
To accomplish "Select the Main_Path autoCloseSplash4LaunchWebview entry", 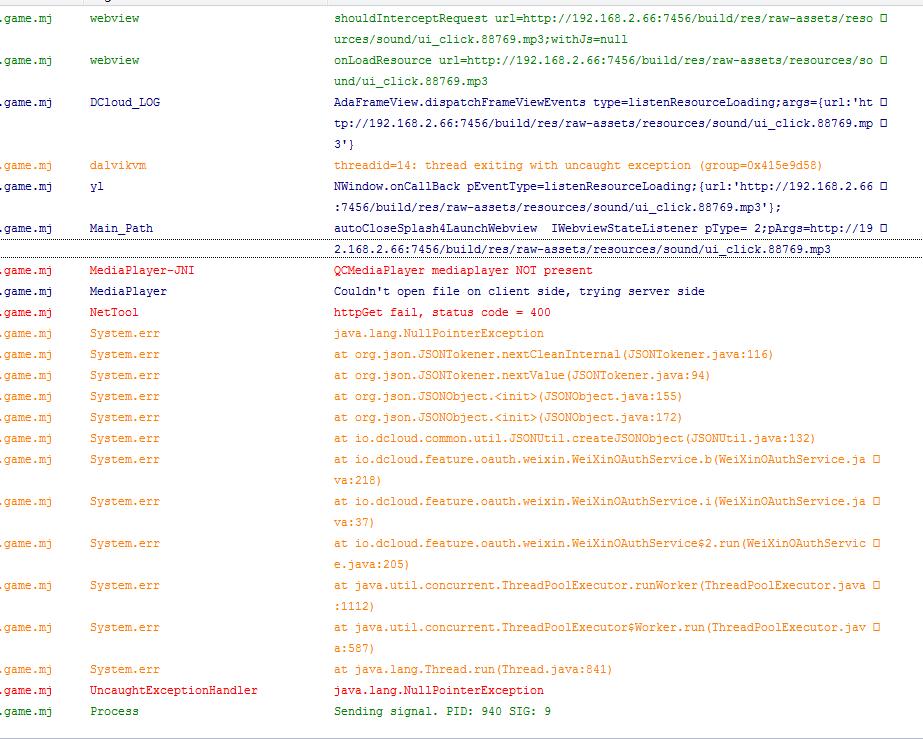I will (x=600, y=228).
